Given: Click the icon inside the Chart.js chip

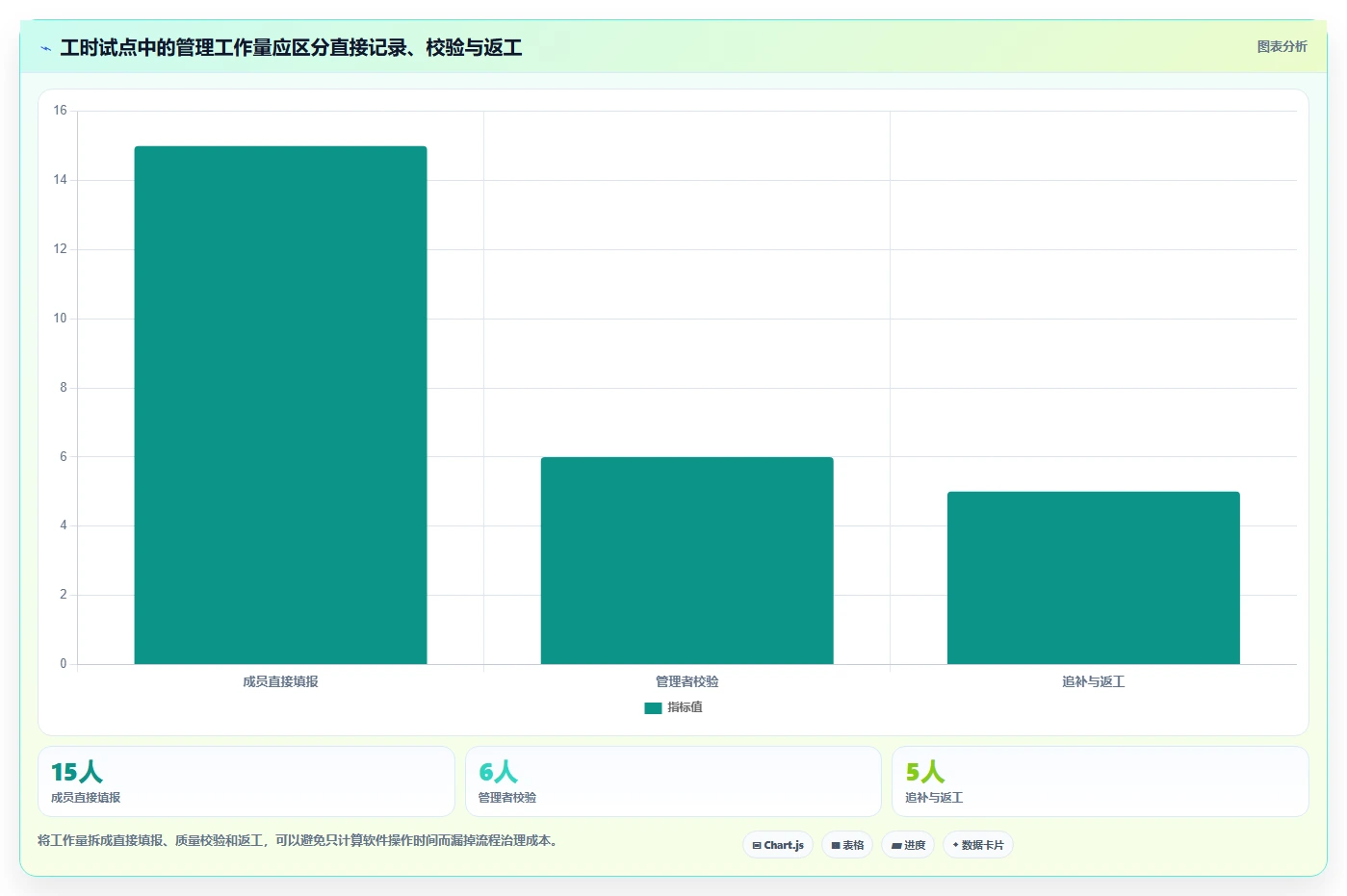Looking at the screenshot, I should pyautogui.click(x=757, y=846).
